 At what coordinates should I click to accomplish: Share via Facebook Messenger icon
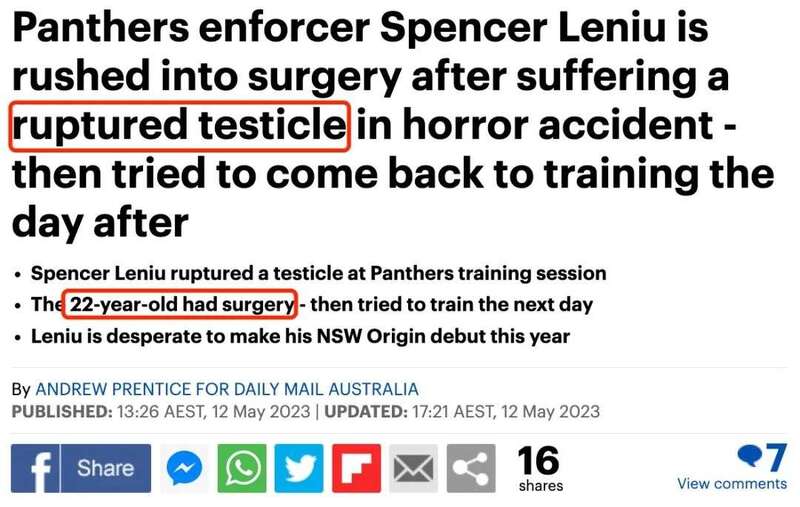click(x=184, y=468)
